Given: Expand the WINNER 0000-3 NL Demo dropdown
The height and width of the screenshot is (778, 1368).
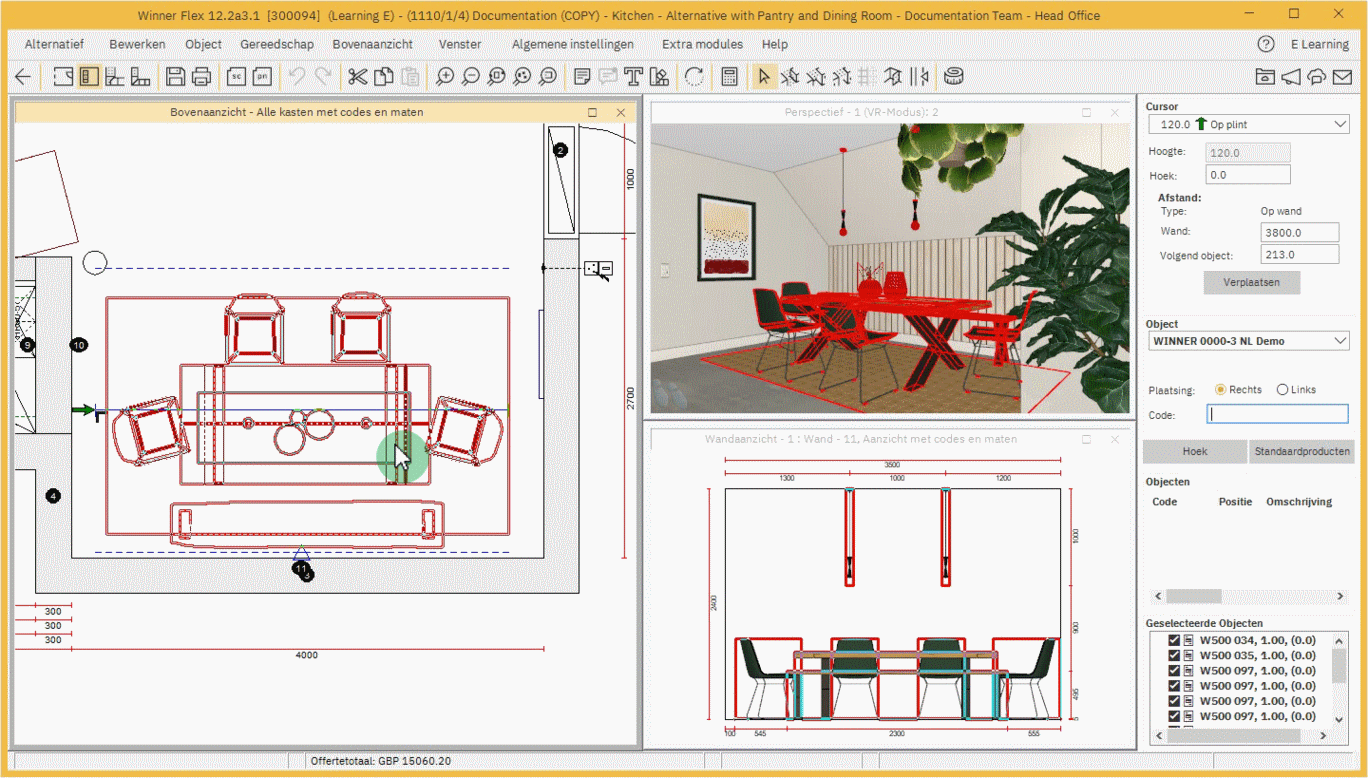Looking at the screenshot, I should [x=1340, y=341].
